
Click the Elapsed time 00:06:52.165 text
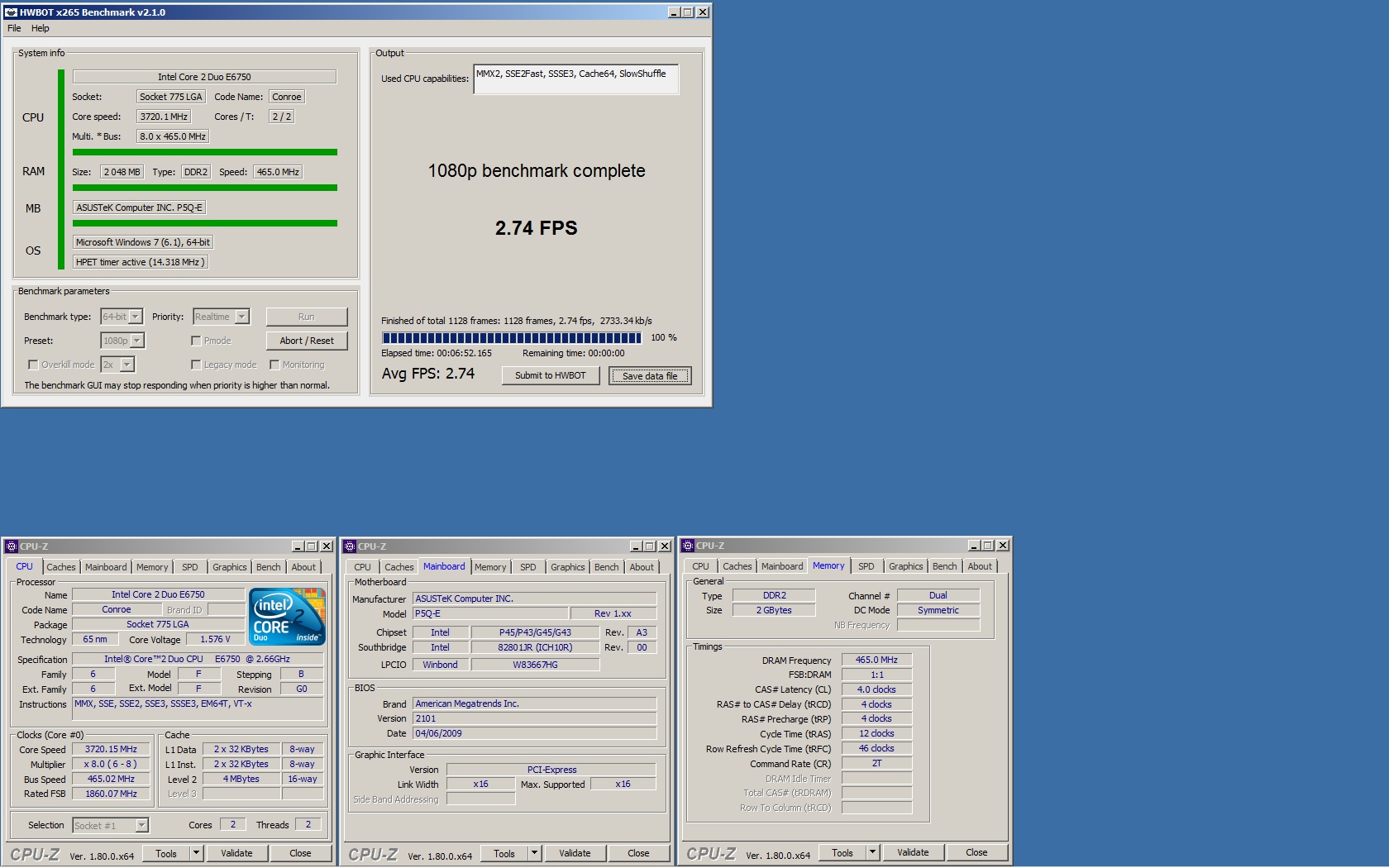coord(437,353)
